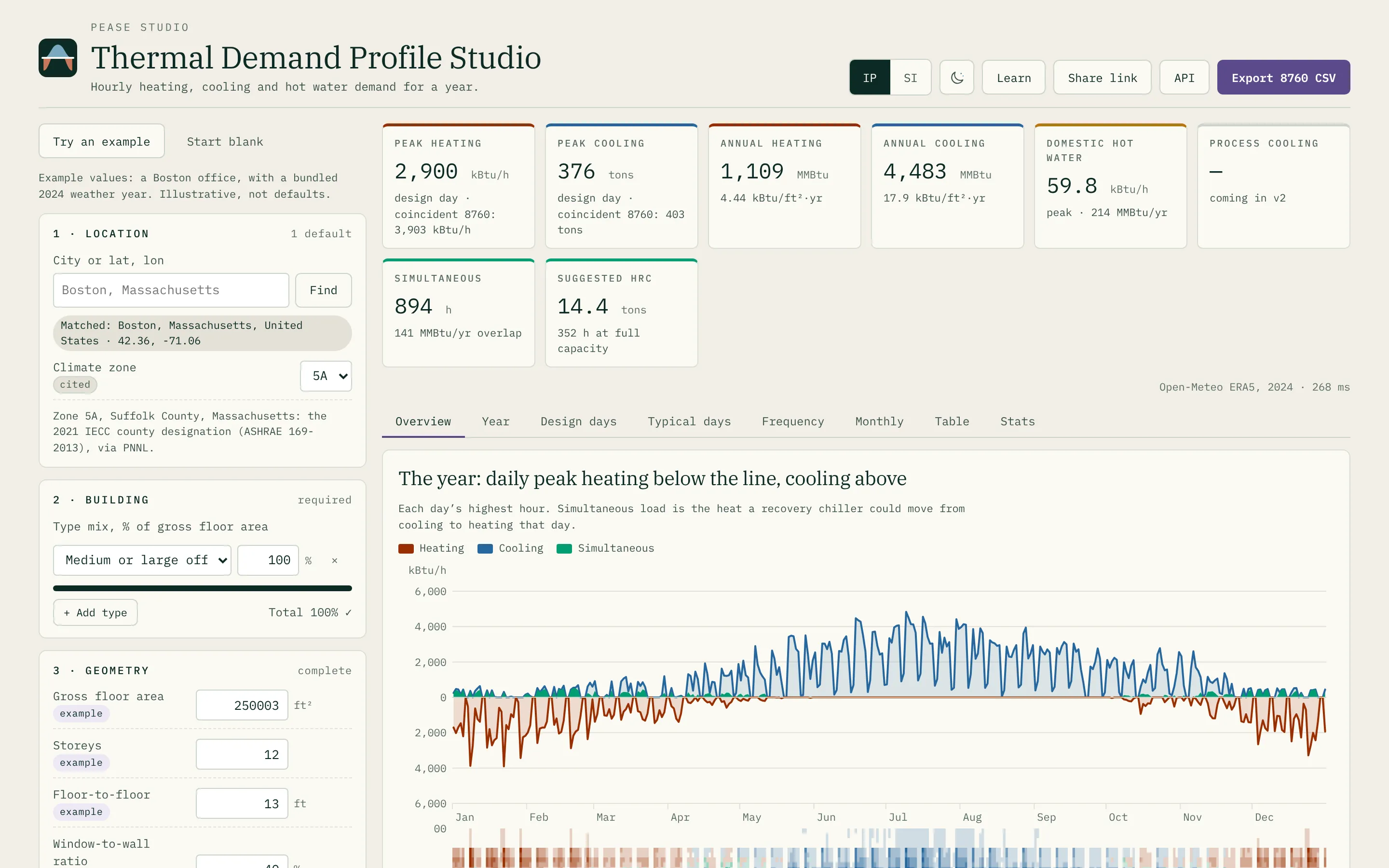Click the City or lat, lon input field

(x=171, y=290)
